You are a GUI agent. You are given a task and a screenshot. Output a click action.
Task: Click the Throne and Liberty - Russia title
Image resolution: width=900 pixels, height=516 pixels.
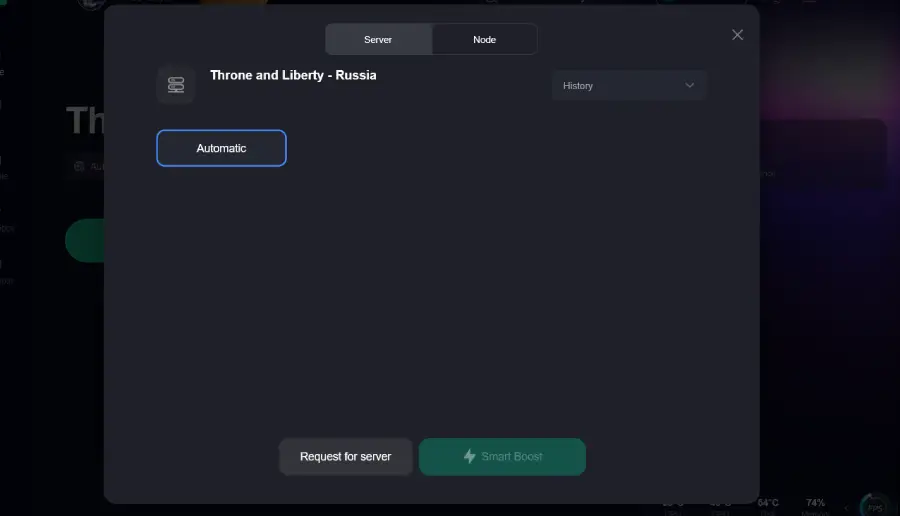293,75
